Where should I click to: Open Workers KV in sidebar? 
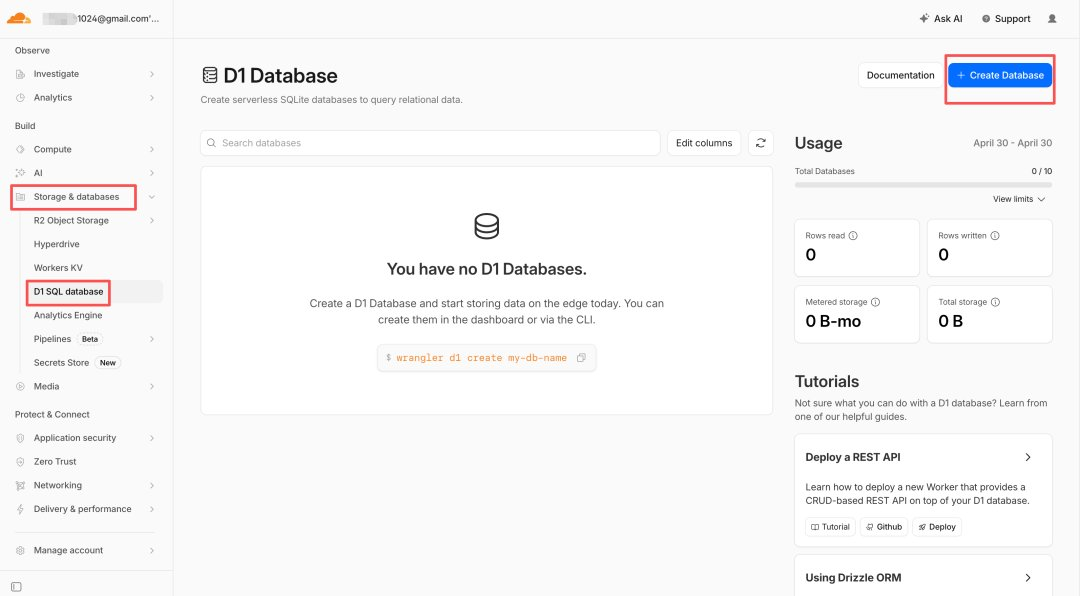58,268
